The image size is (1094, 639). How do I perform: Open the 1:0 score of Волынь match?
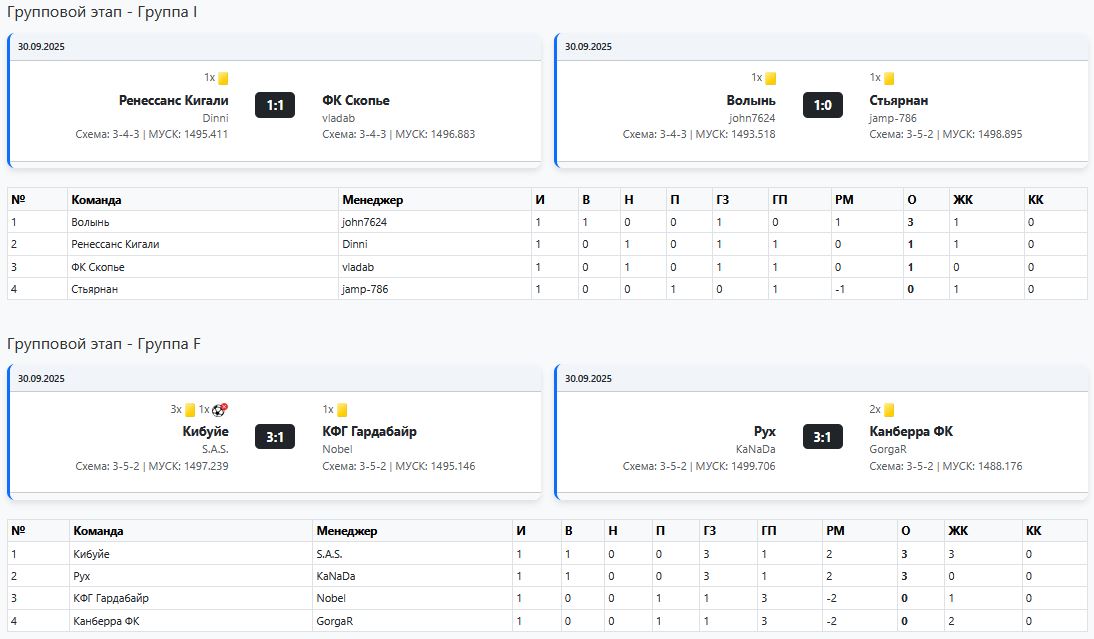(822, 105)
